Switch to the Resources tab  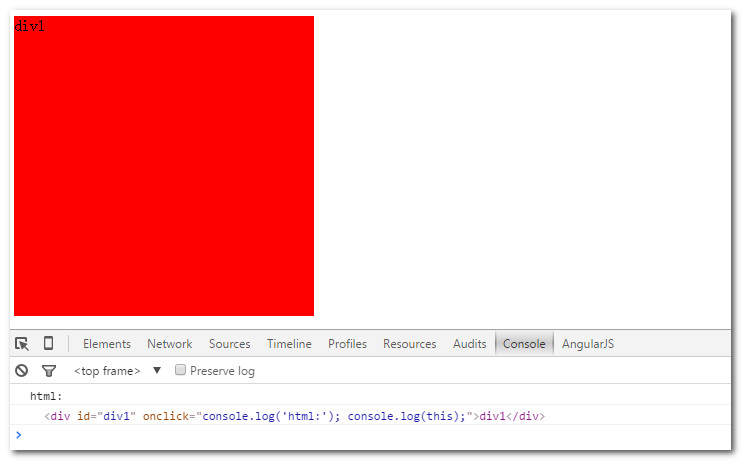(x=409, y=344)
